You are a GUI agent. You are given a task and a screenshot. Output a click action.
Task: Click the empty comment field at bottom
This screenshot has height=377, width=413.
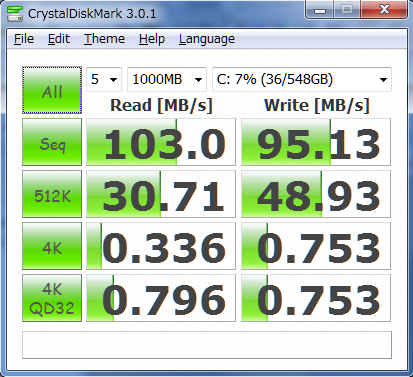tap(207, 345)
